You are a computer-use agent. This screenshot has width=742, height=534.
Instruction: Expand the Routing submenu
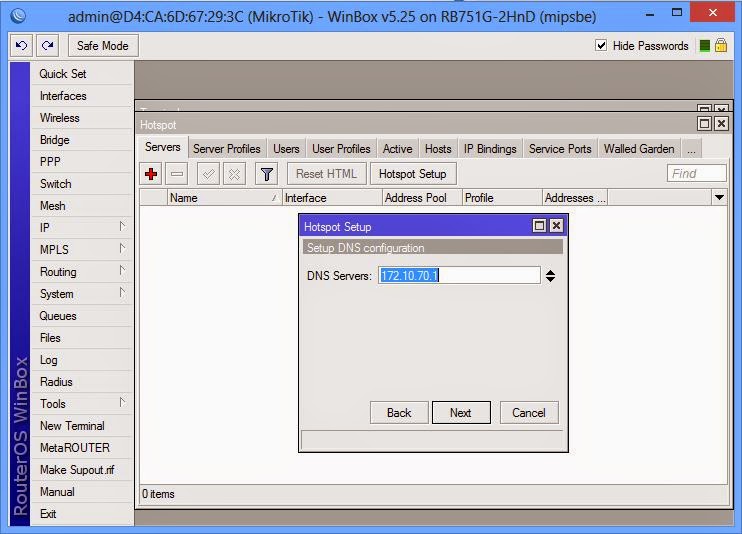tap(122, 271)
